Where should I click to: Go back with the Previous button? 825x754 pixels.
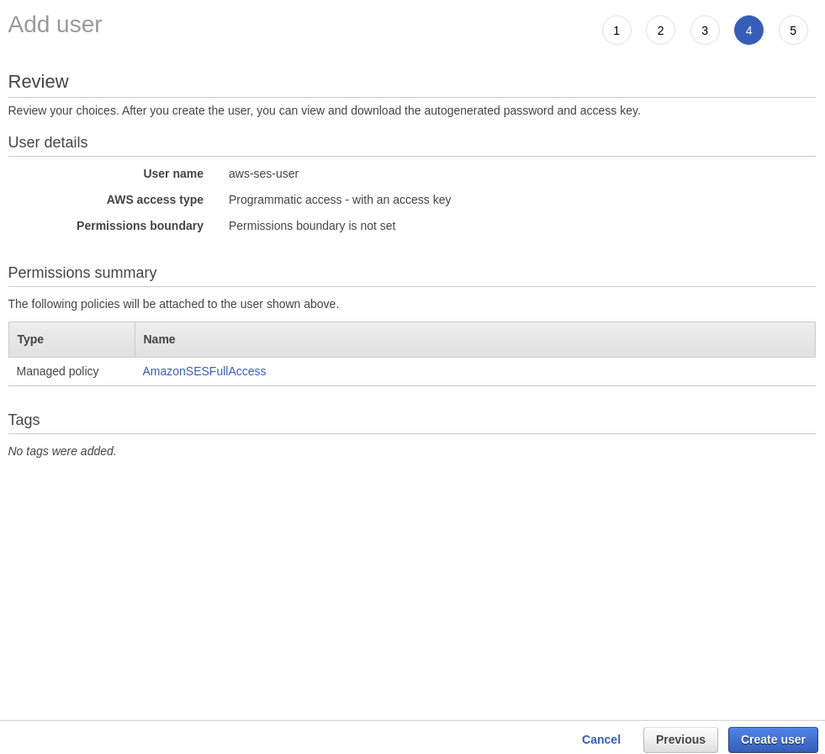tap(680, 740)
